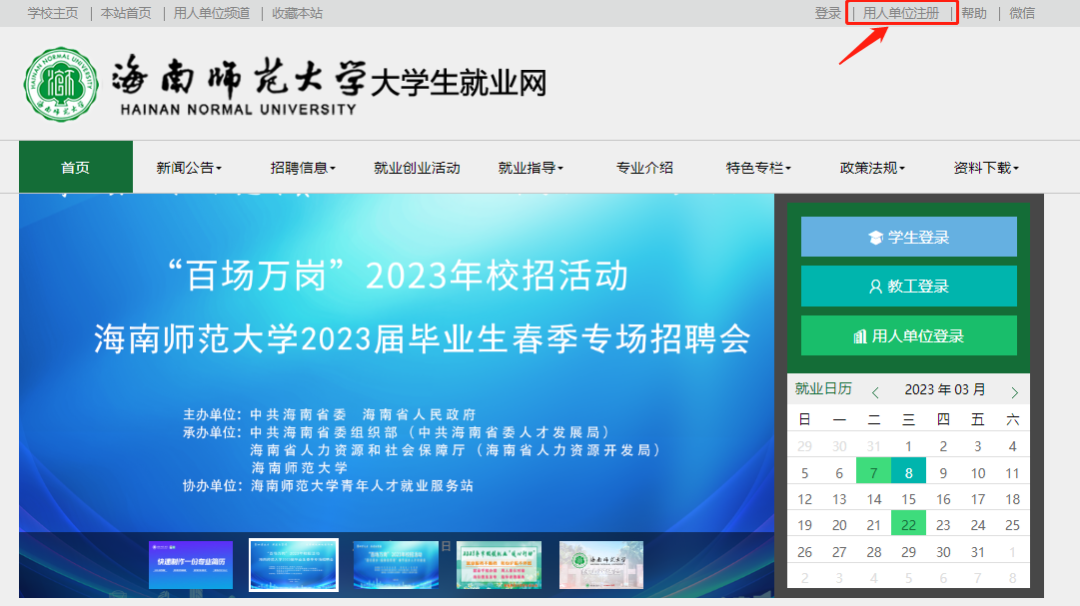Viewport: 1080px width, 606px height.
Task: Open the 微信 WeChat option in the top bar
Action: click(1022, 13)
